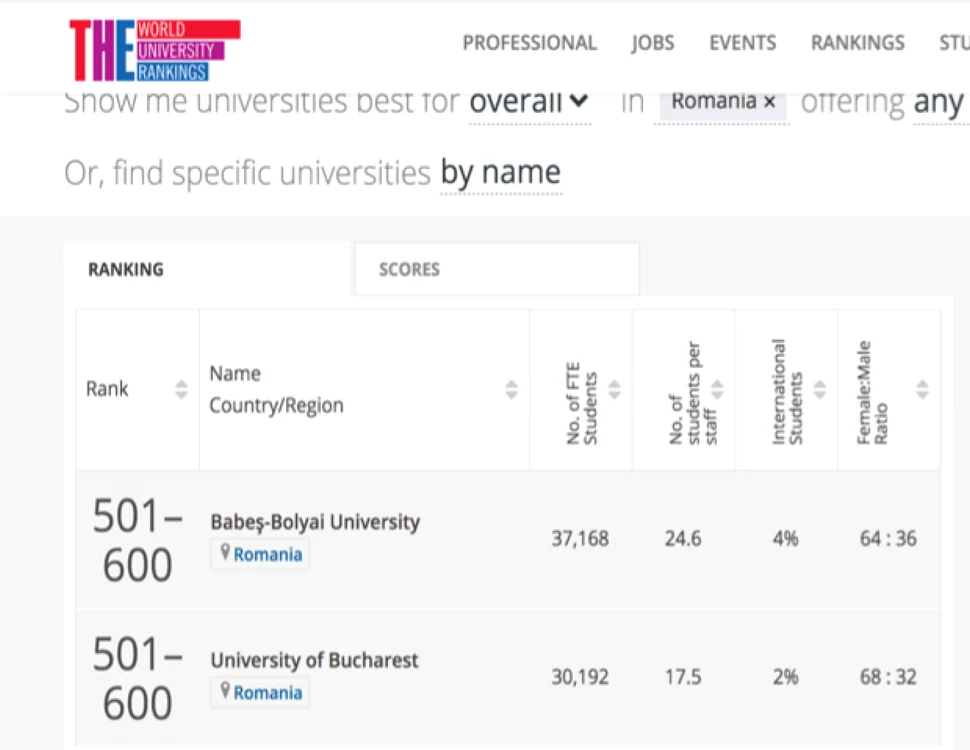Open the 'overall' ranking dropdown

[x=530, y=101]
